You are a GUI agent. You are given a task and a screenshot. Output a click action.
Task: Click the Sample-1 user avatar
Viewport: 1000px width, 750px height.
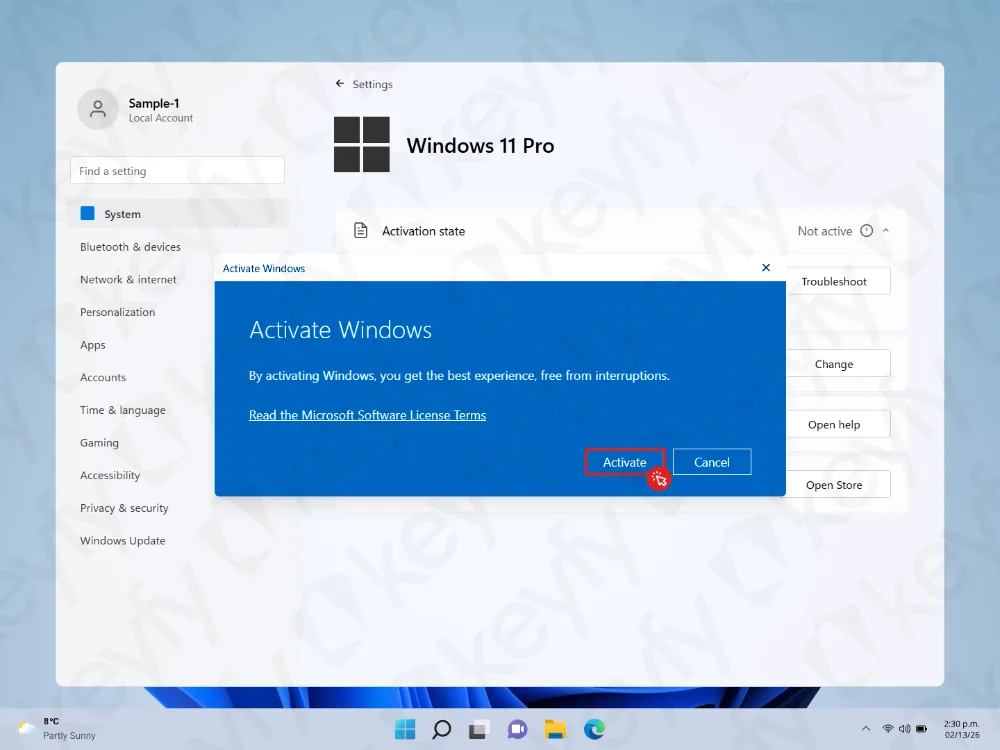coord(98,109)
